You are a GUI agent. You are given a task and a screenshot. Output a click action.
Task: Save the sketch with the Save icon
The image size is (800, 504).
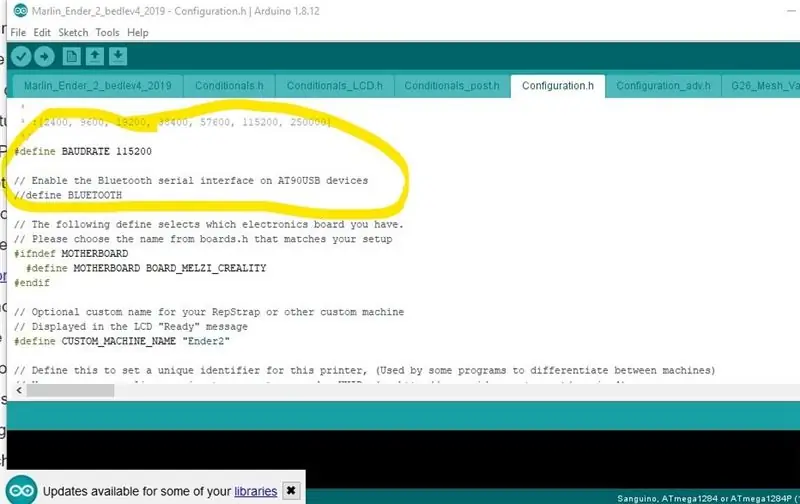[x=118, y=56]
